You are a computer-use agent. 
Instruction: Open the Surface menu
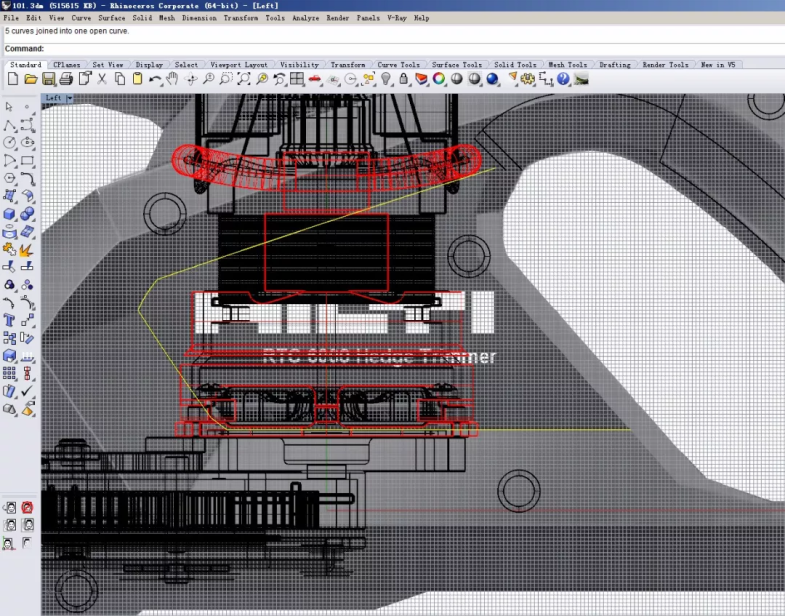111,18
